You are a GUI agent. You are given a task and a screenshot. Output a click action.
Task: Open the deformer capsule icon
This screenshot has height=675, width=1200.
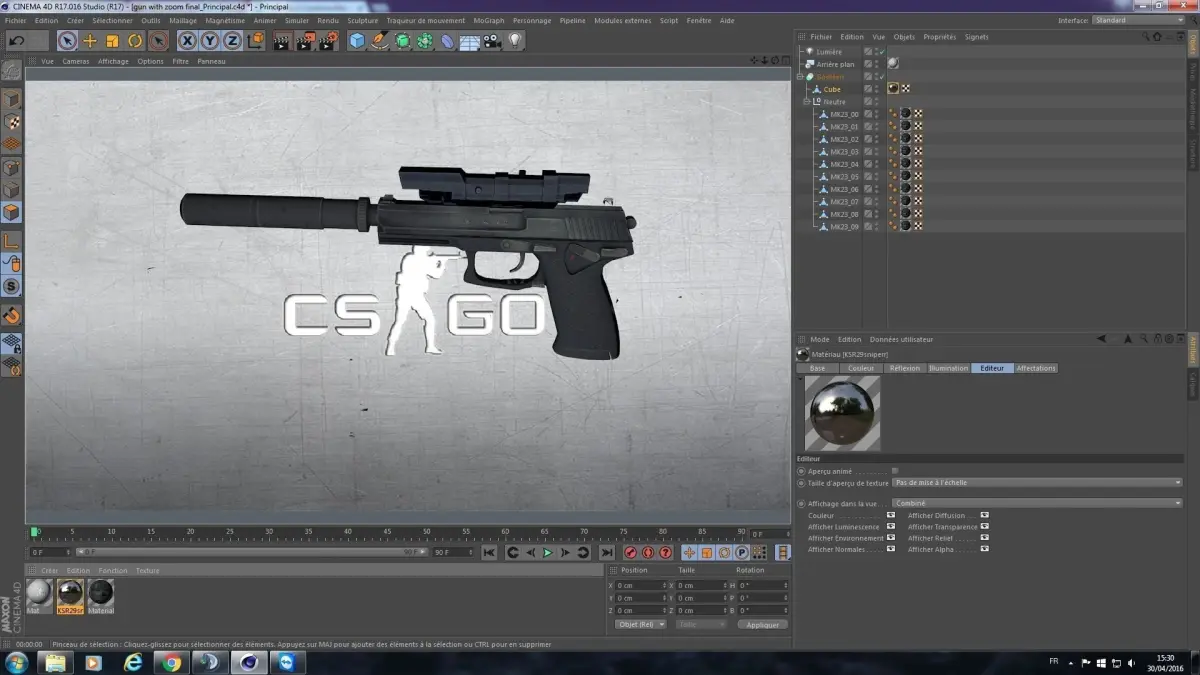(447, 41)
